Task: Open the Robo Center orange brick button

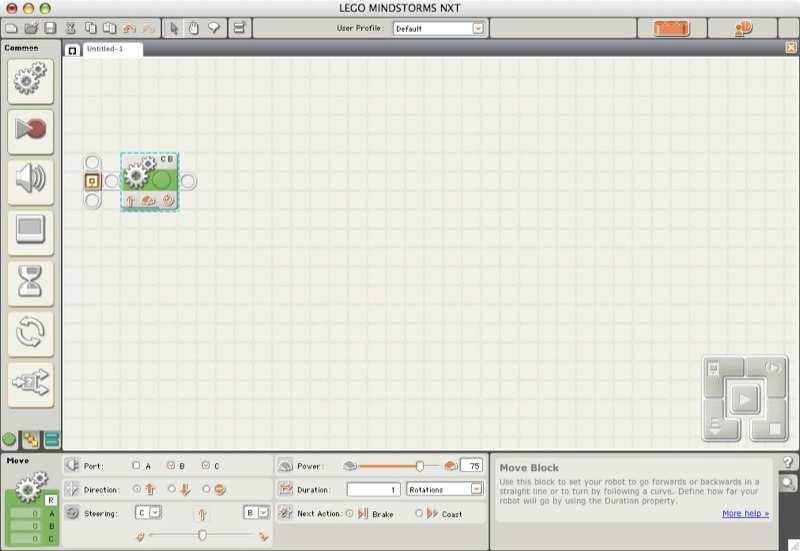Action: (671, 29)
